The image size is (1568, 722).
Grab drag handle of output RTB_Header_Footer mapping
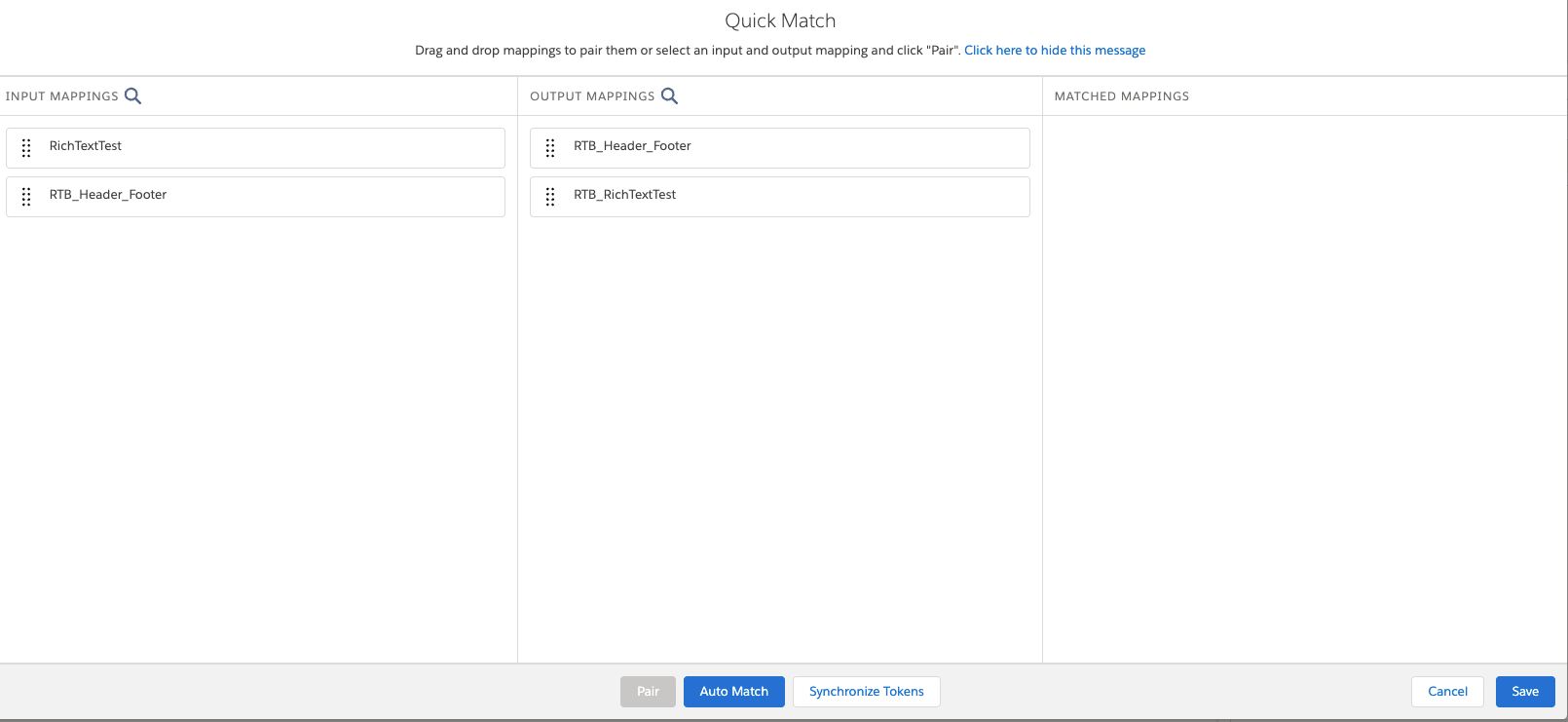click(550, 147)
